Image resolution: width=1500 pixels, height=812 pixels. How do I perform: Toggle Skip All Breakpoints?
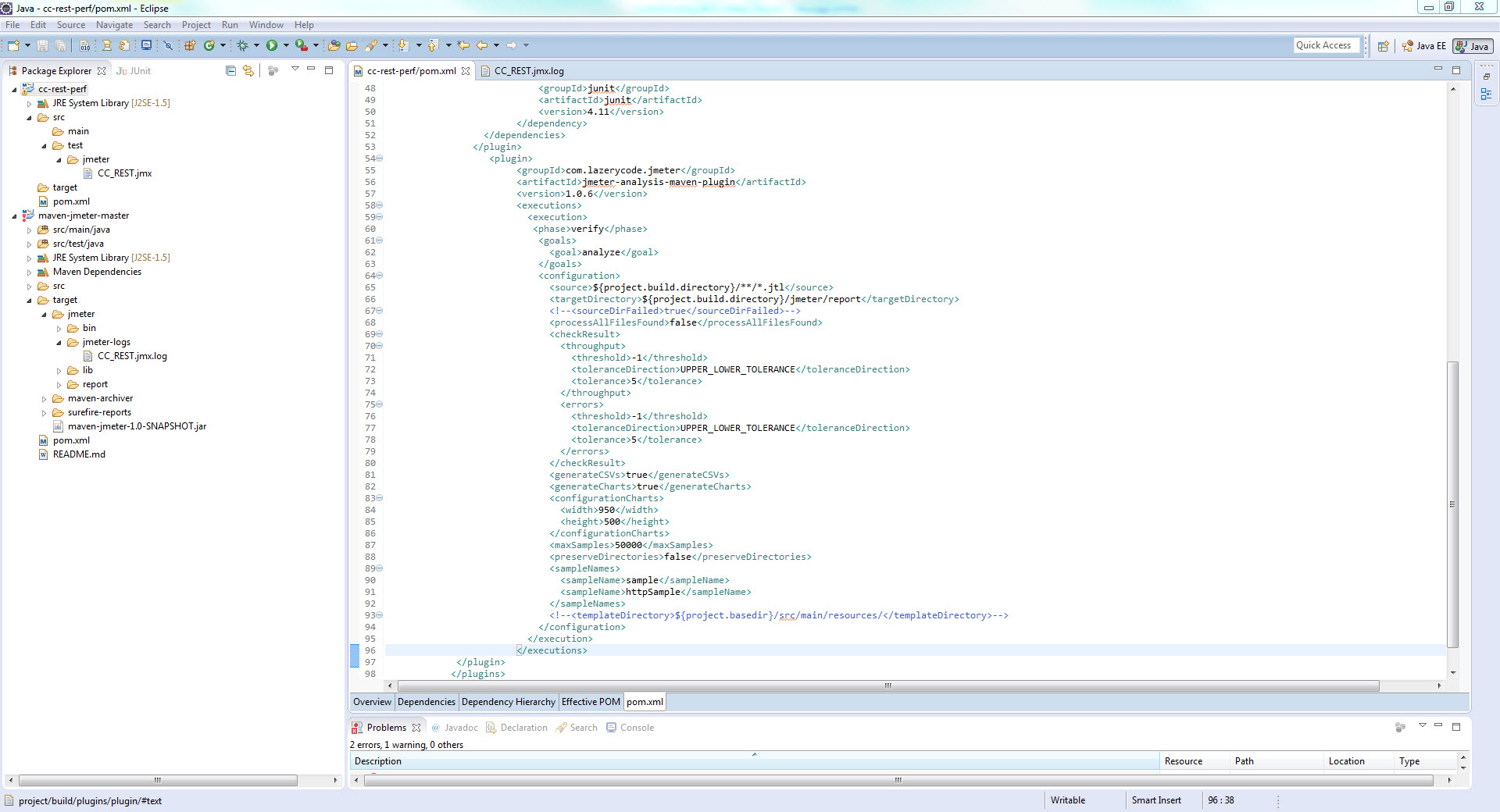167,46
